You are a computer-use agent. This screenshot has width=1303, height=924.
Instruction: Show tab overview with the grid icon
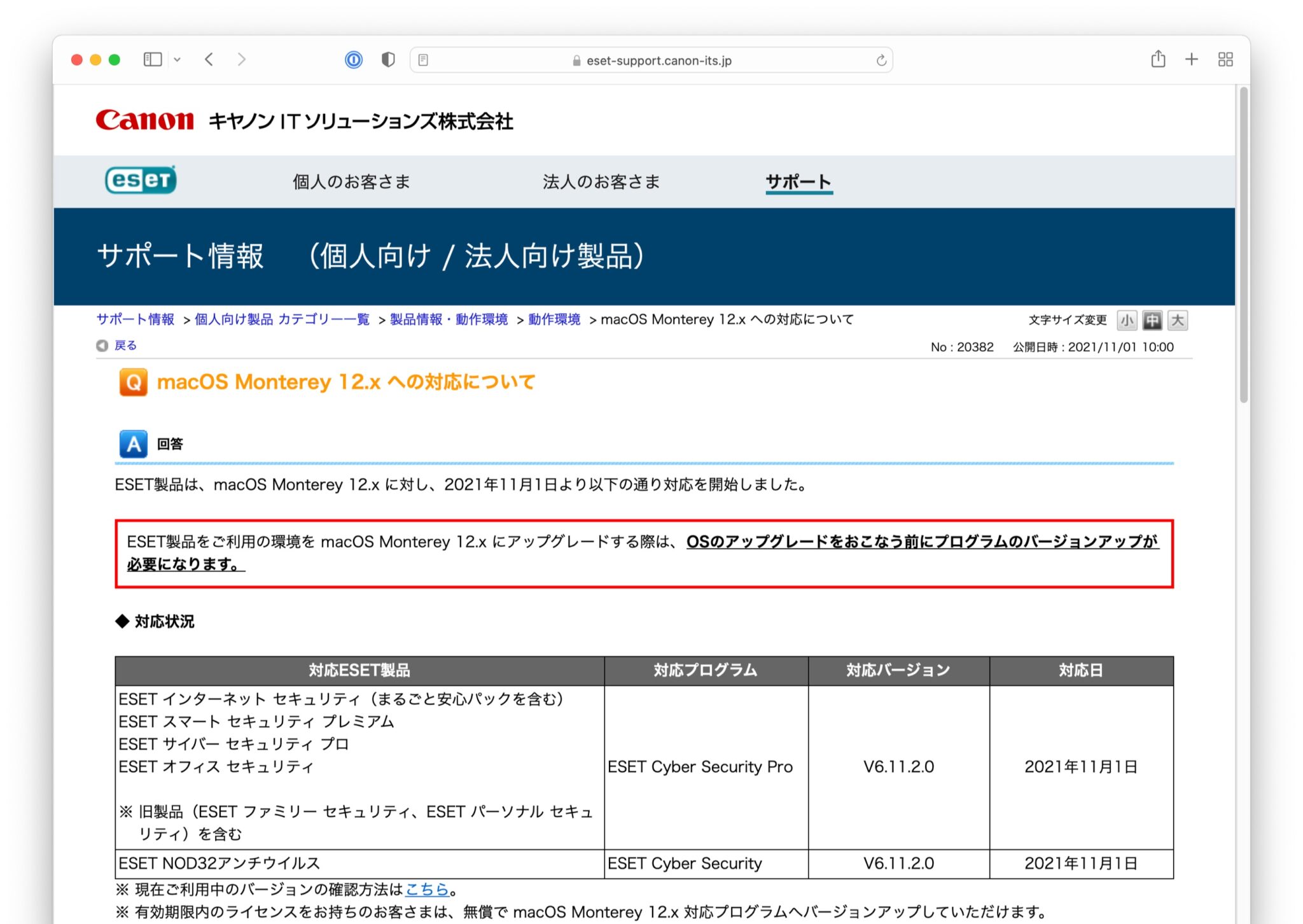[x=1225, y=59]
